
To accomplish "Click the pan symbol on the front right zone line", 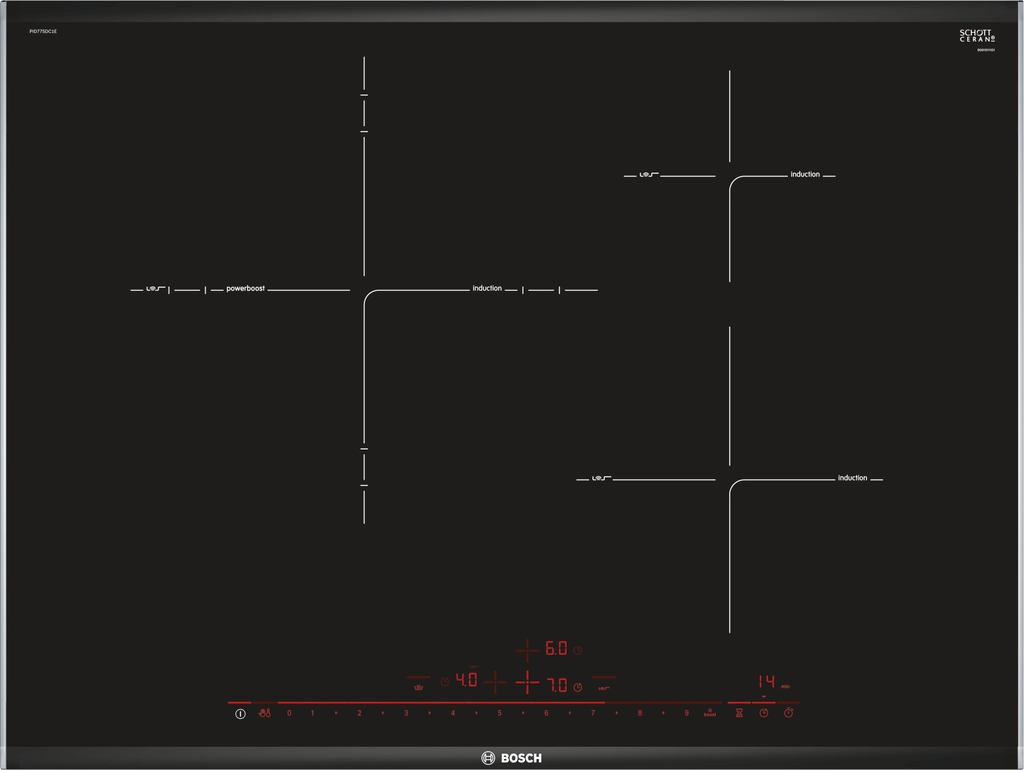I will 601,478.
